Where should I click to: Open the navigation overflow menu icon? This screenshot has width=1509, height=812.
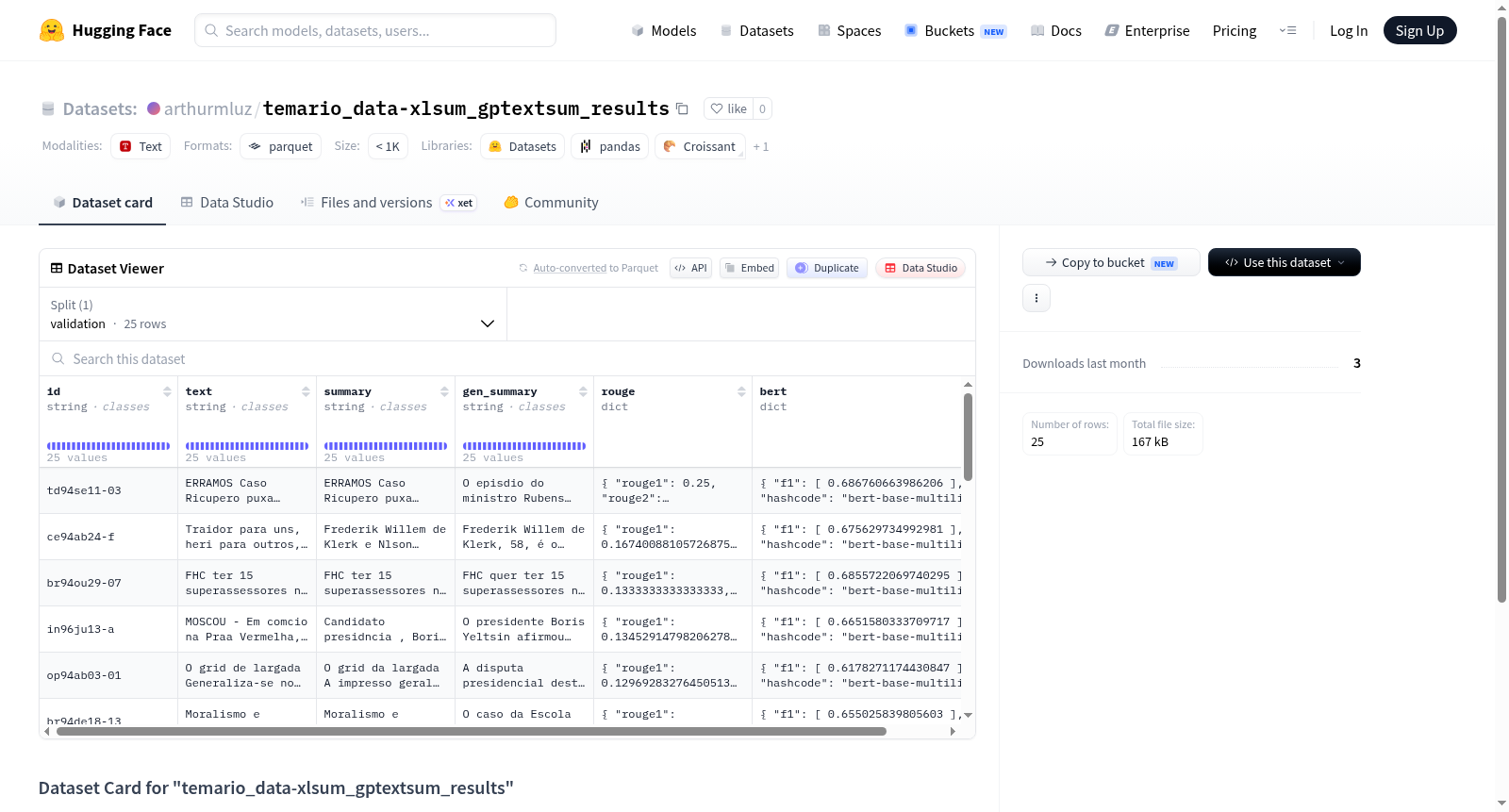1287,30
